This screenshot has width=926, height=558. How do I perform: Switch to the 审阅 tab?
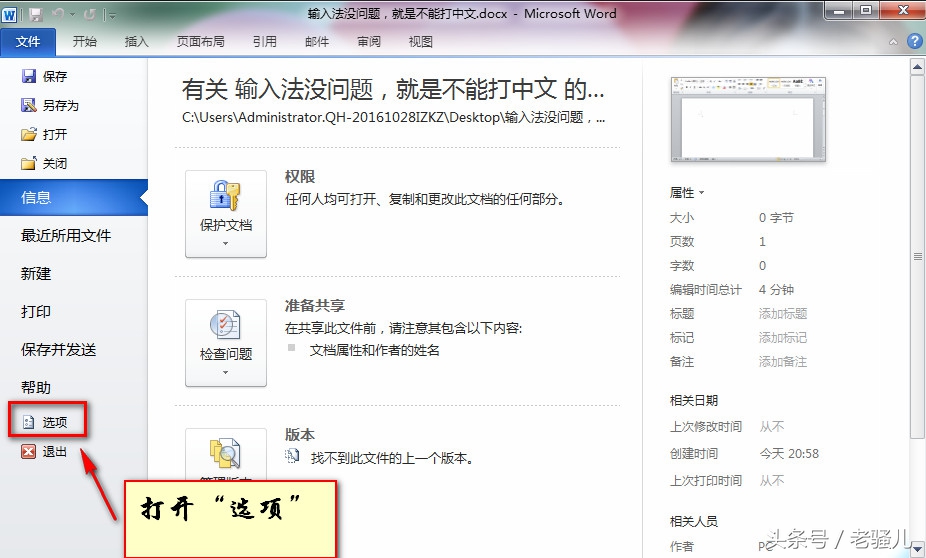[x=369, y=42]
